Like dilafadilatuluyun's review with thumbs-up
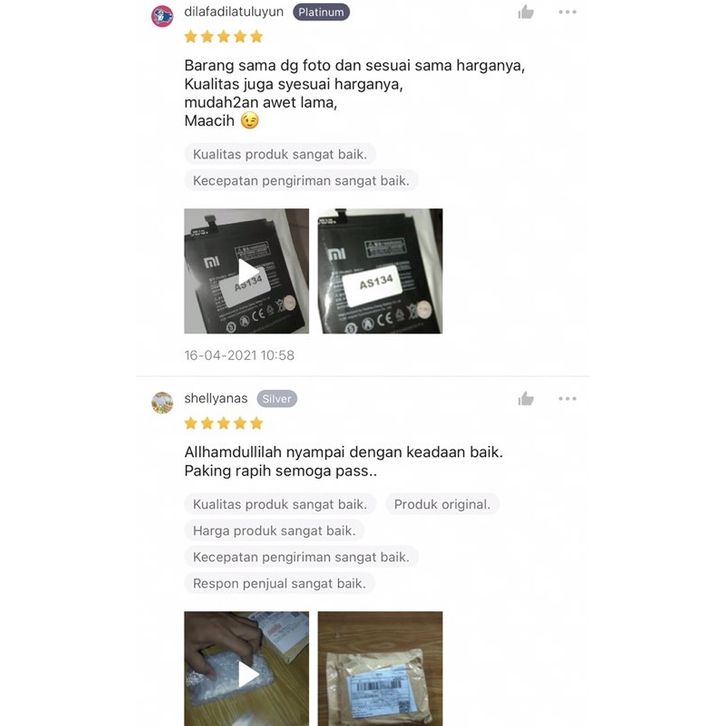This screenshot has width=726, height=726. click(x=526, y=12)
